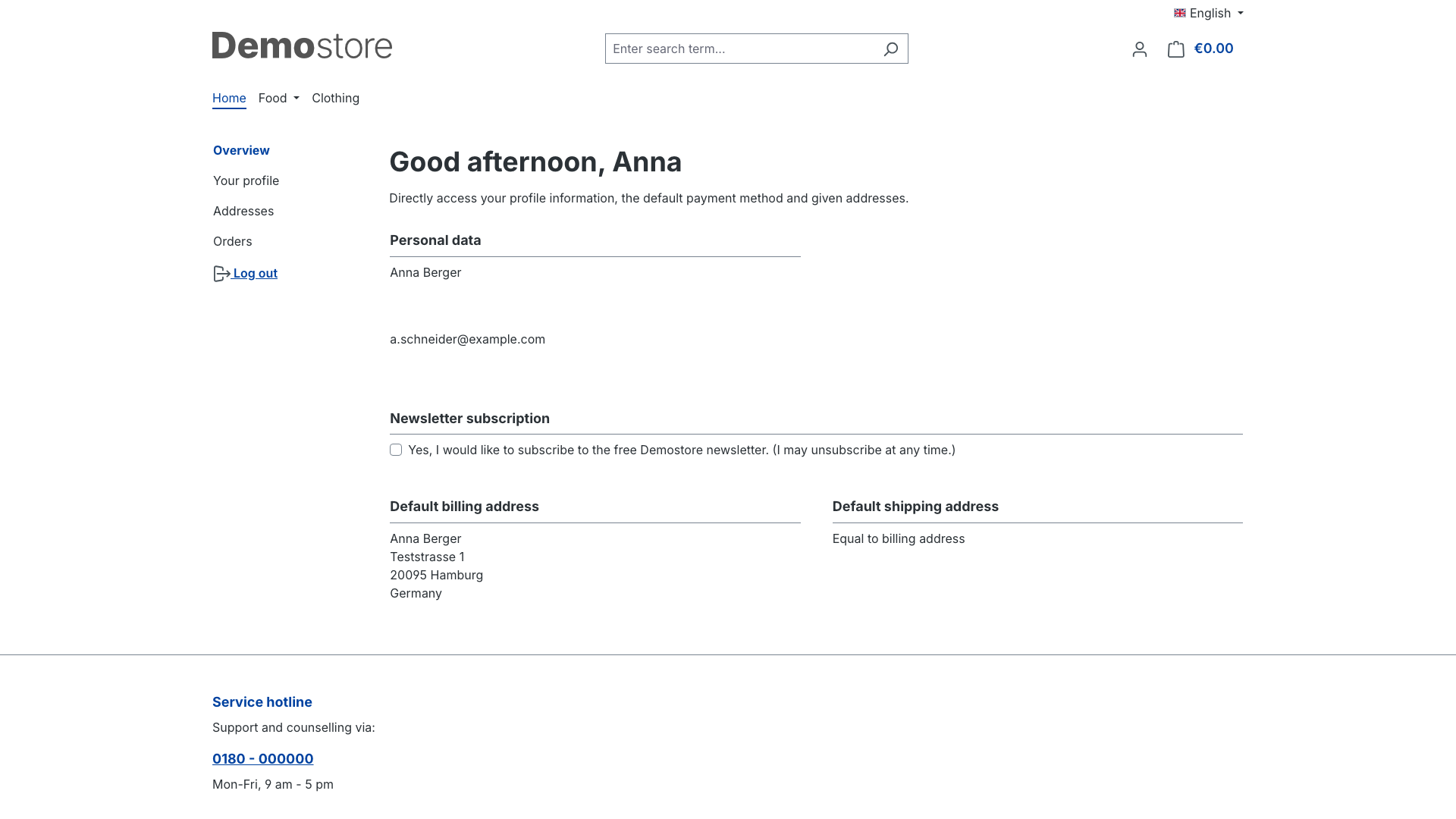
Task: Click Germany in the billing address
Action: click(x=416, y=593)
